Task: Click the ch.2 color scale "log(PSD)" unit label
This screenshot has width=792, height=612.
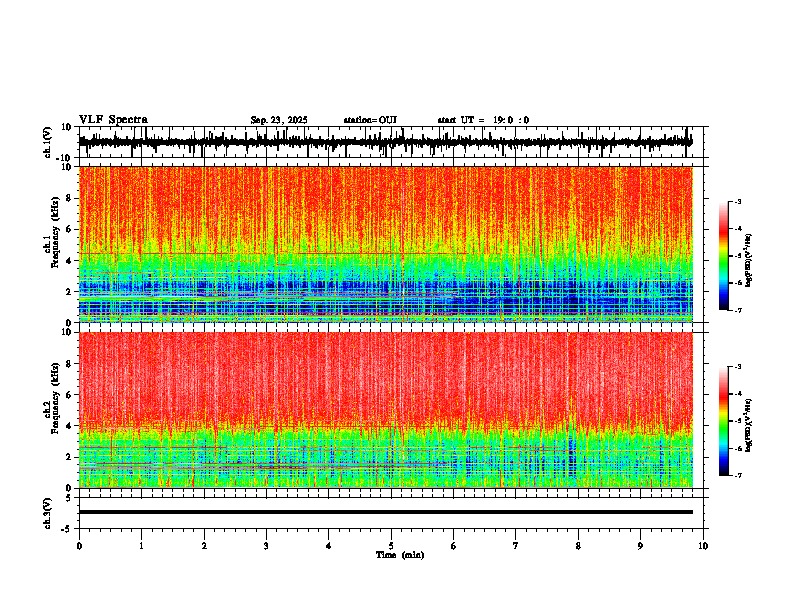Action: [x=749, y=425]
